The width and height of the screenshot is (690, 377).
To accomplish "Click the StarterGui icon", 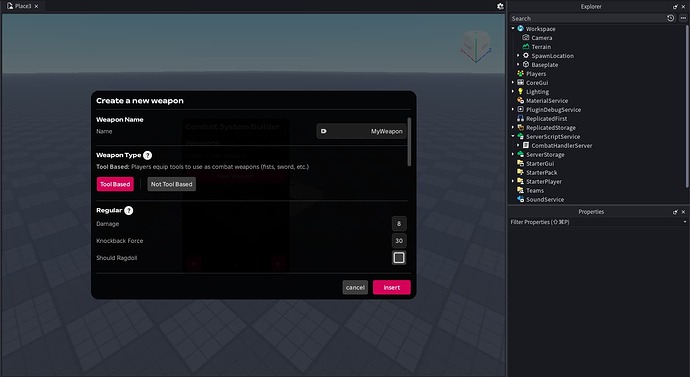I will [x=521, y=163].
